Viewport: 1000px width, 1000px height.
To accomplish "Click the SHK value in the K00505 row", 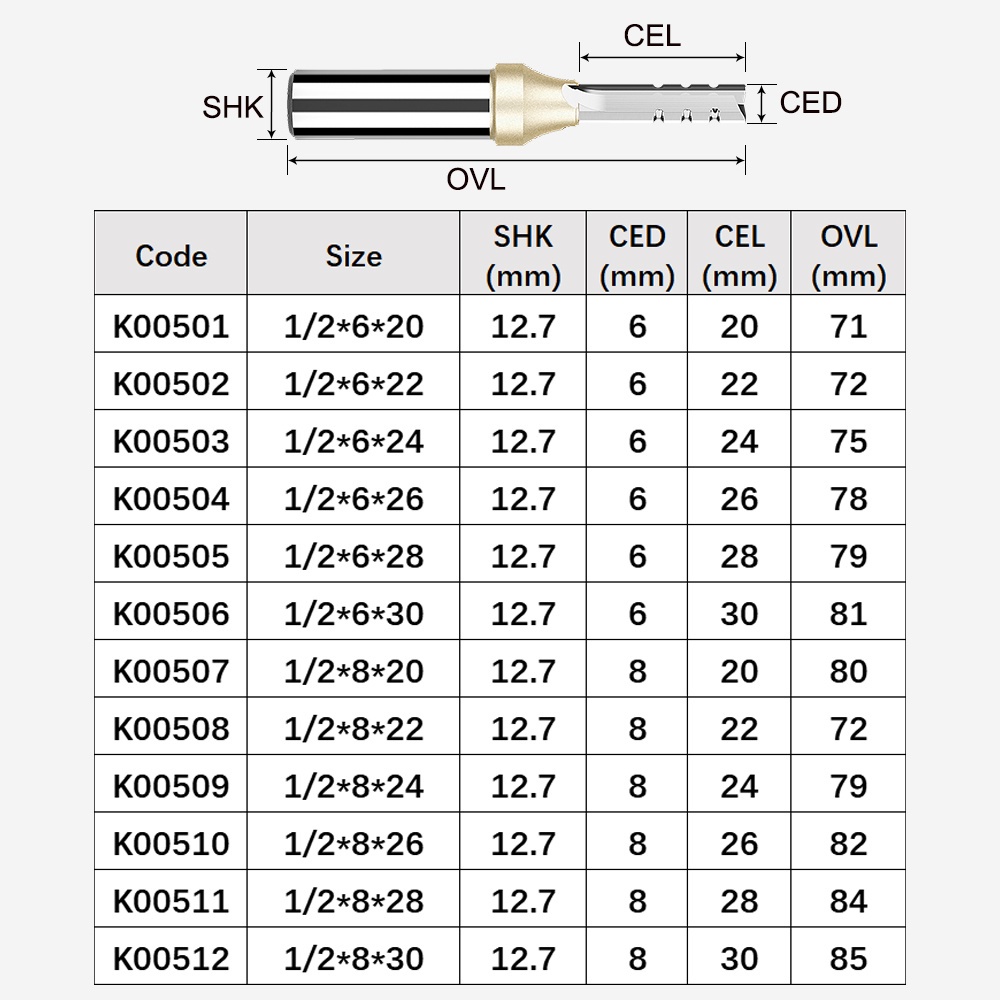I will pyautogui.click(x=523, y=556).
